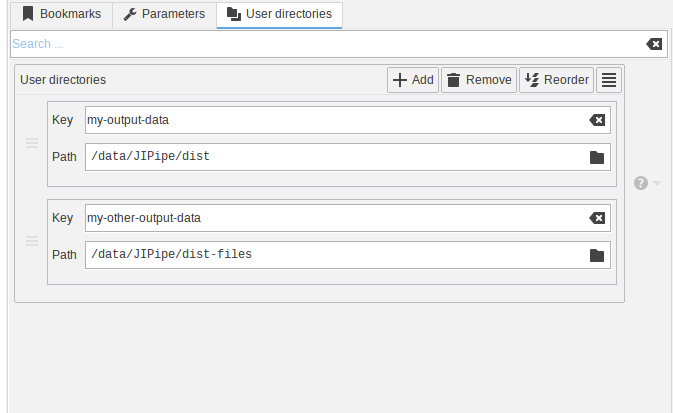Screen dimensions: 673x413
Task: Open the User directories hamburger menu
Action: pyautogui.click(x=609, y=80)
